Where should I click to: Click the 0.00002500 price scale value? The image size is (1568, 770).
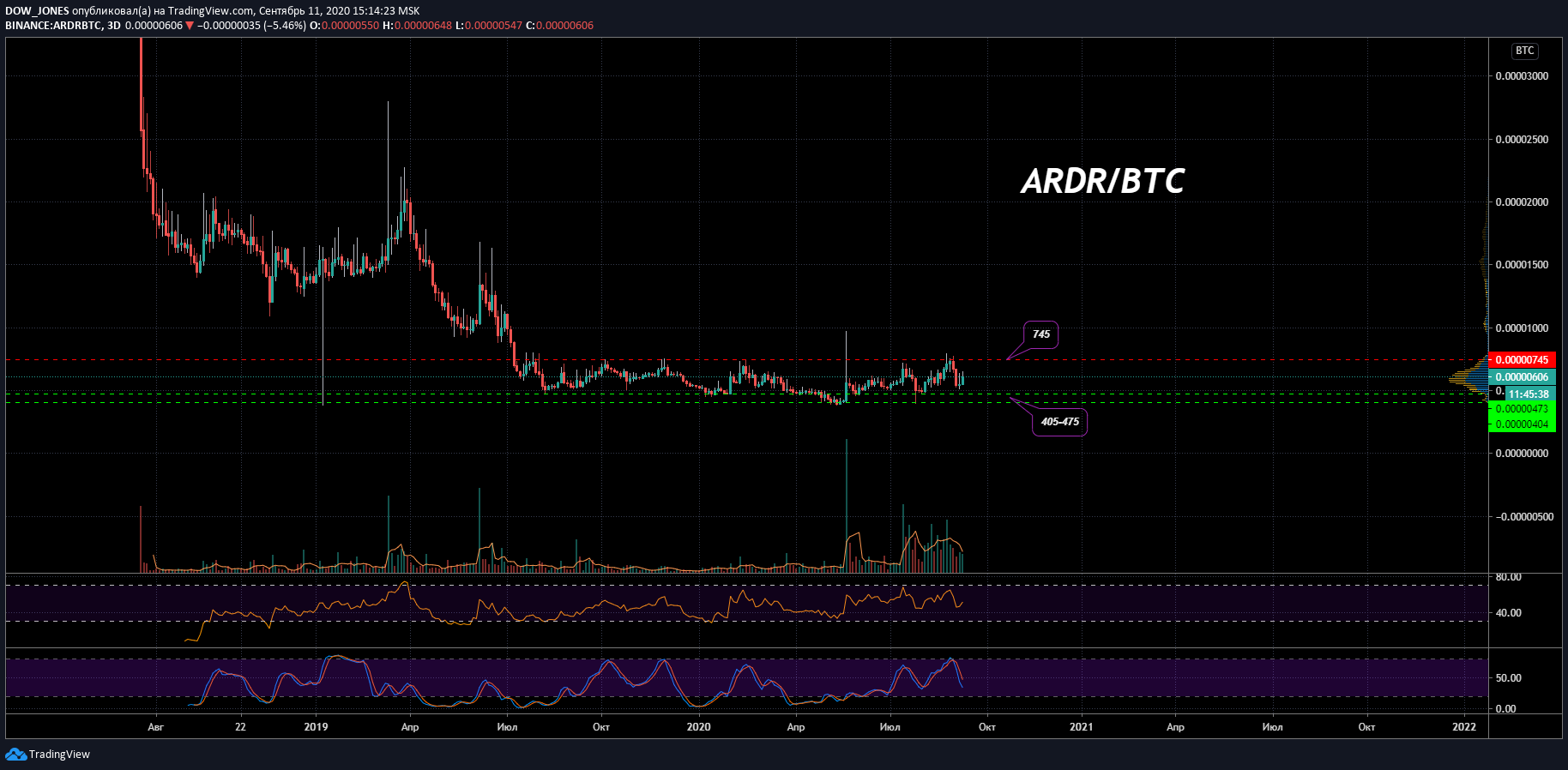point(1522,140)
